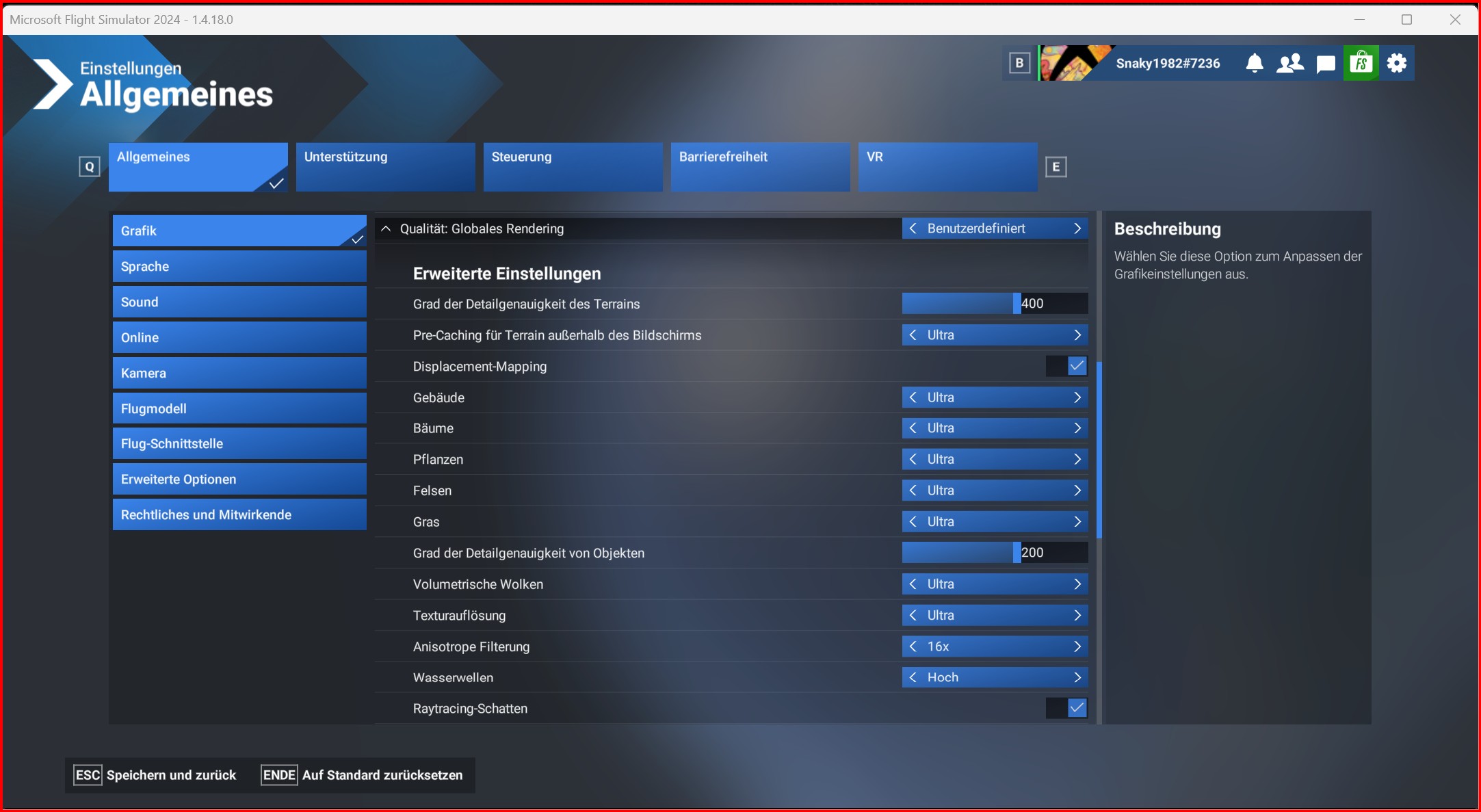The height and width of the screenshot is (812, 1481).
Task: Click right arrow on Gebäude quality selector
Action: (x=1077, y=397)
